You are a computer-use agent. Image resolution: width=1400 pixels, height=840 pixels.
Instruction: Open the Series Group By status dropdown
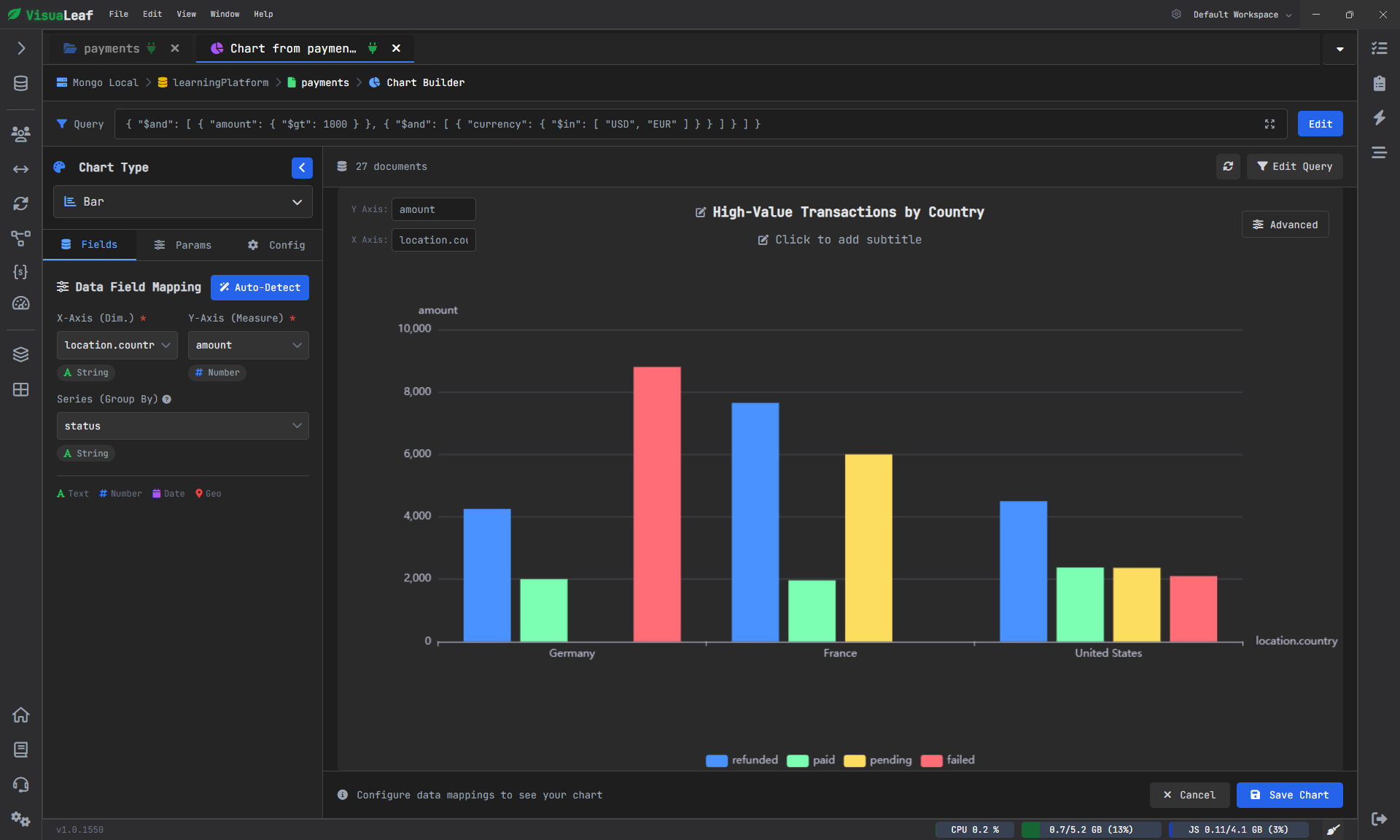click(182, 426)
